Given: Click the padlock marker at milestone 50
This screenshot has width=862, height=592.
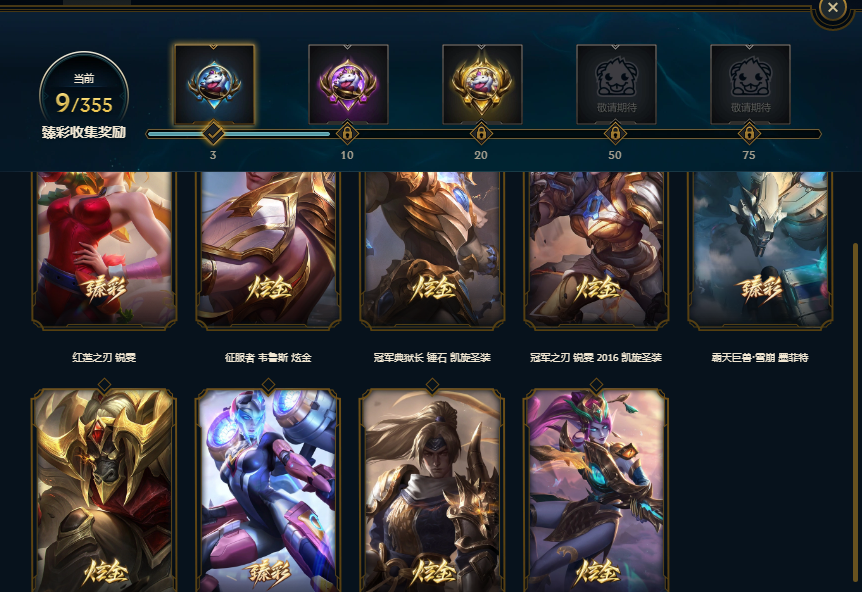Looking at the screenshot, I should click(615, 133).
